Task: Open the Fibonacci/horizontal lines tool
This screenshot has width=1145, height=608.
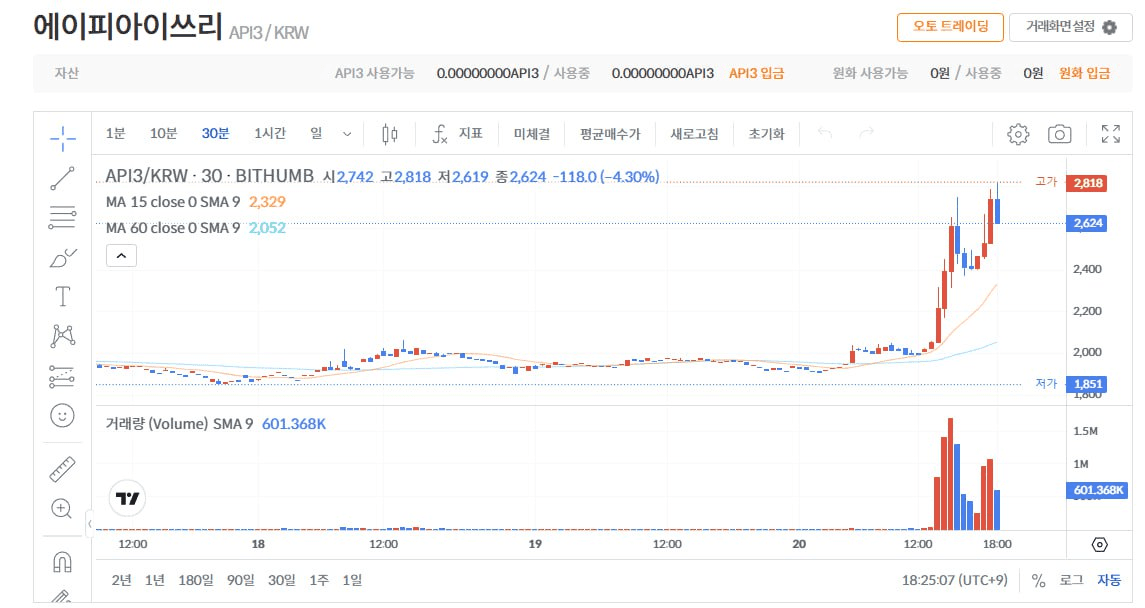Action: click(x=63, y=217)
